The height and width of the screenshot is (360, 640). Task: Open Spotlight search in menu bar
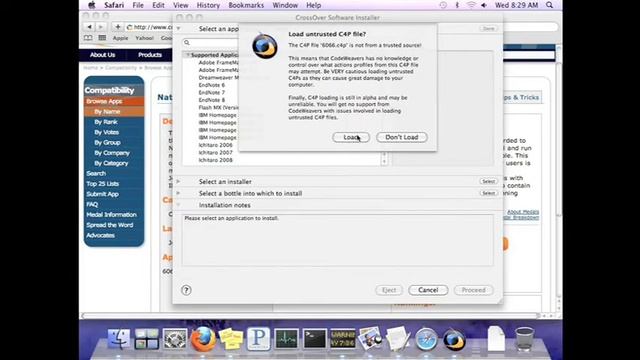pyautogui.click(x=549, y=5)
